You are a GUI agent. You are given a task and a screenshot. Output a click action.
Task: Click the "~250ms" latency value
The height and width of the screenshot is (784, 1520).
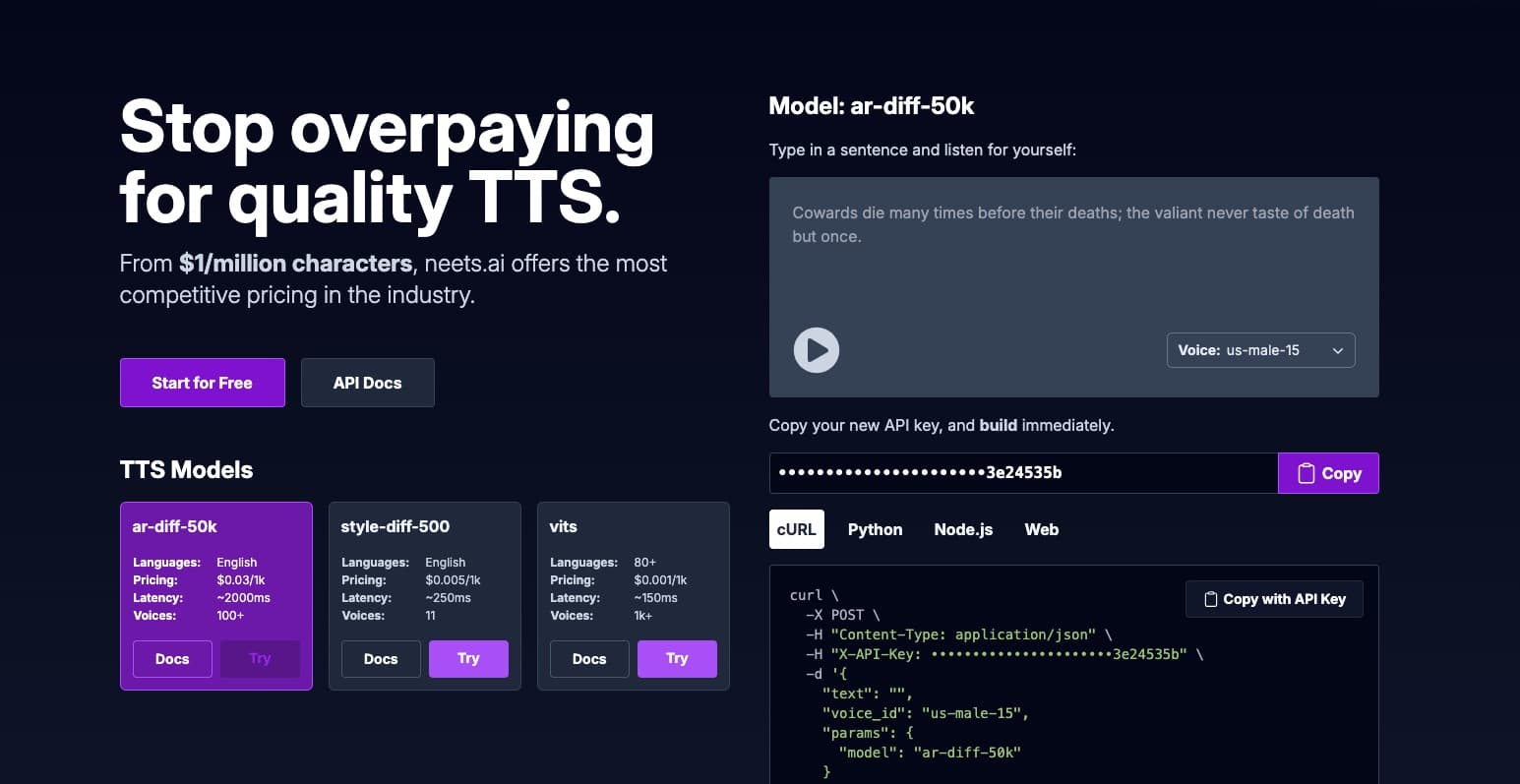[x=448, y=598]
